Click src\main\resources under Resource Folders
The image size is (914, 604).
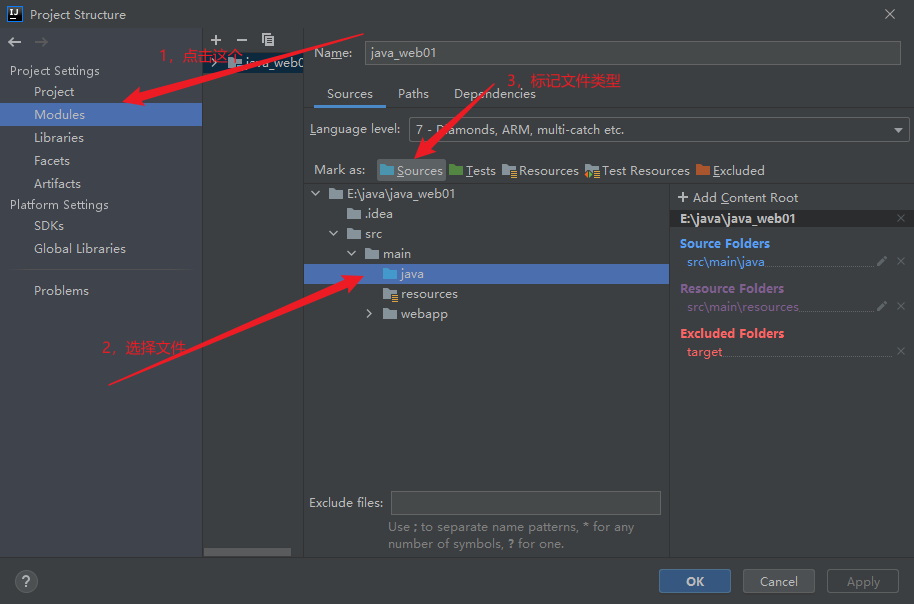pos(743,307)
